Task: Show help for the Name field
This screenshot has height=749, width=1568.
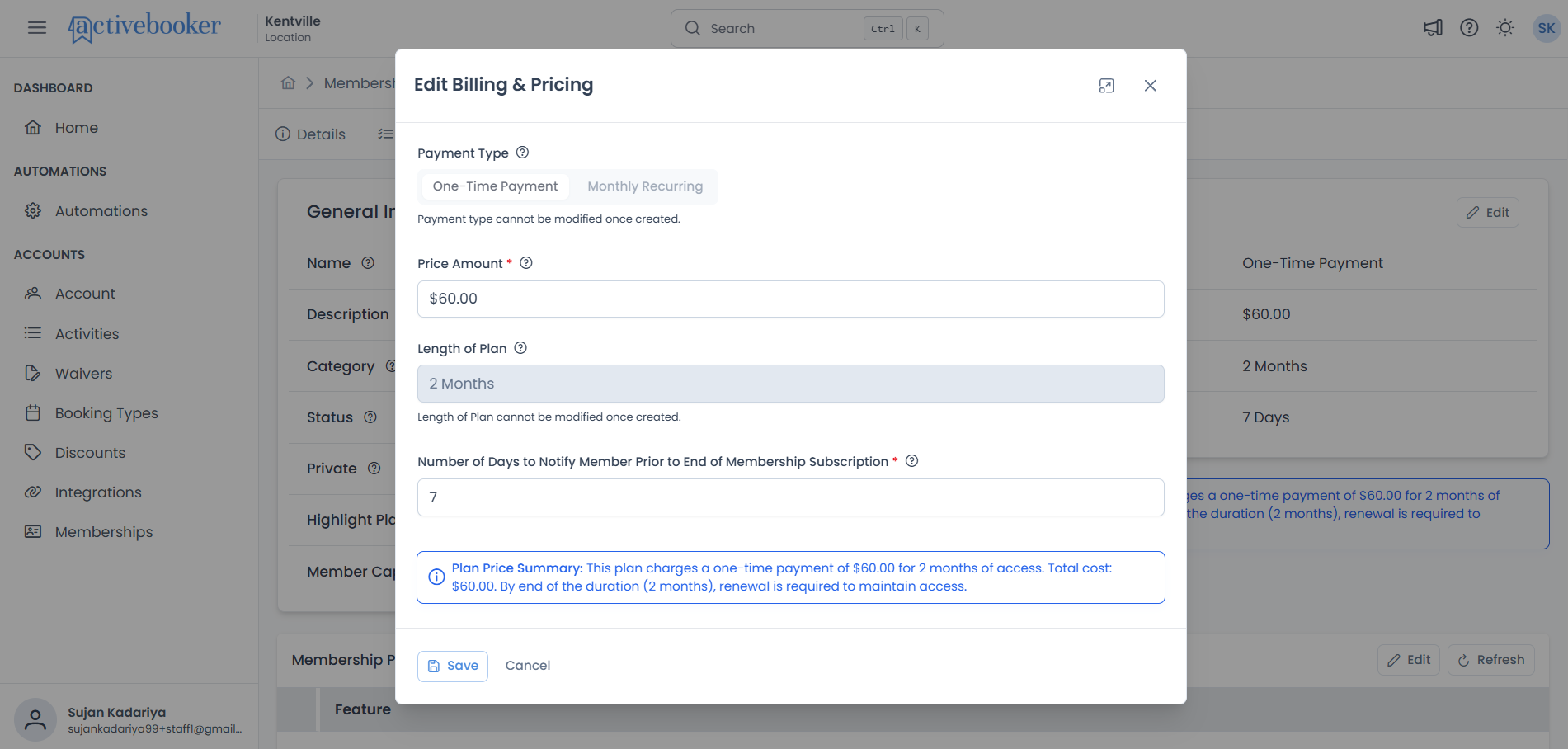Action: pyautogui.click(x=368, y=263)
